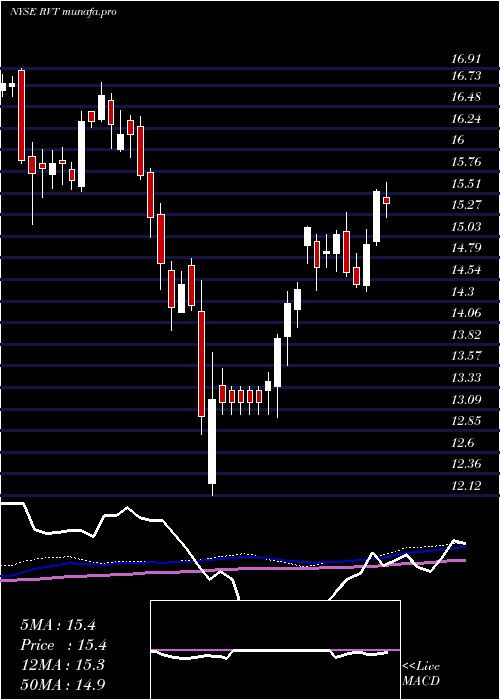The height and width of the screenshot is (700, 500).
Task: Click the NYSE RVT munafa.pro title
Action: point(63,12)
